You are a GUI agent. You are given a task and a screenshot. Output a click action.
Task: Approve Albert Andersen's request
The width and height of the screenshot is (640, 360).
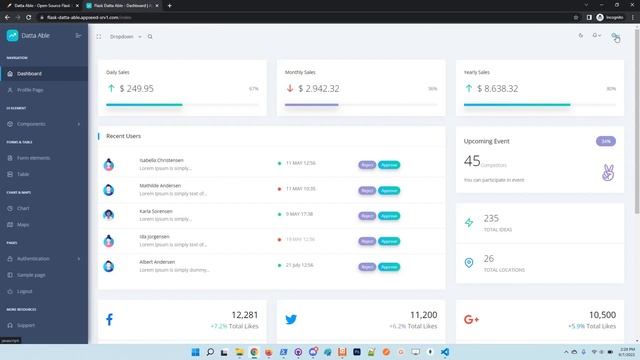389,267
